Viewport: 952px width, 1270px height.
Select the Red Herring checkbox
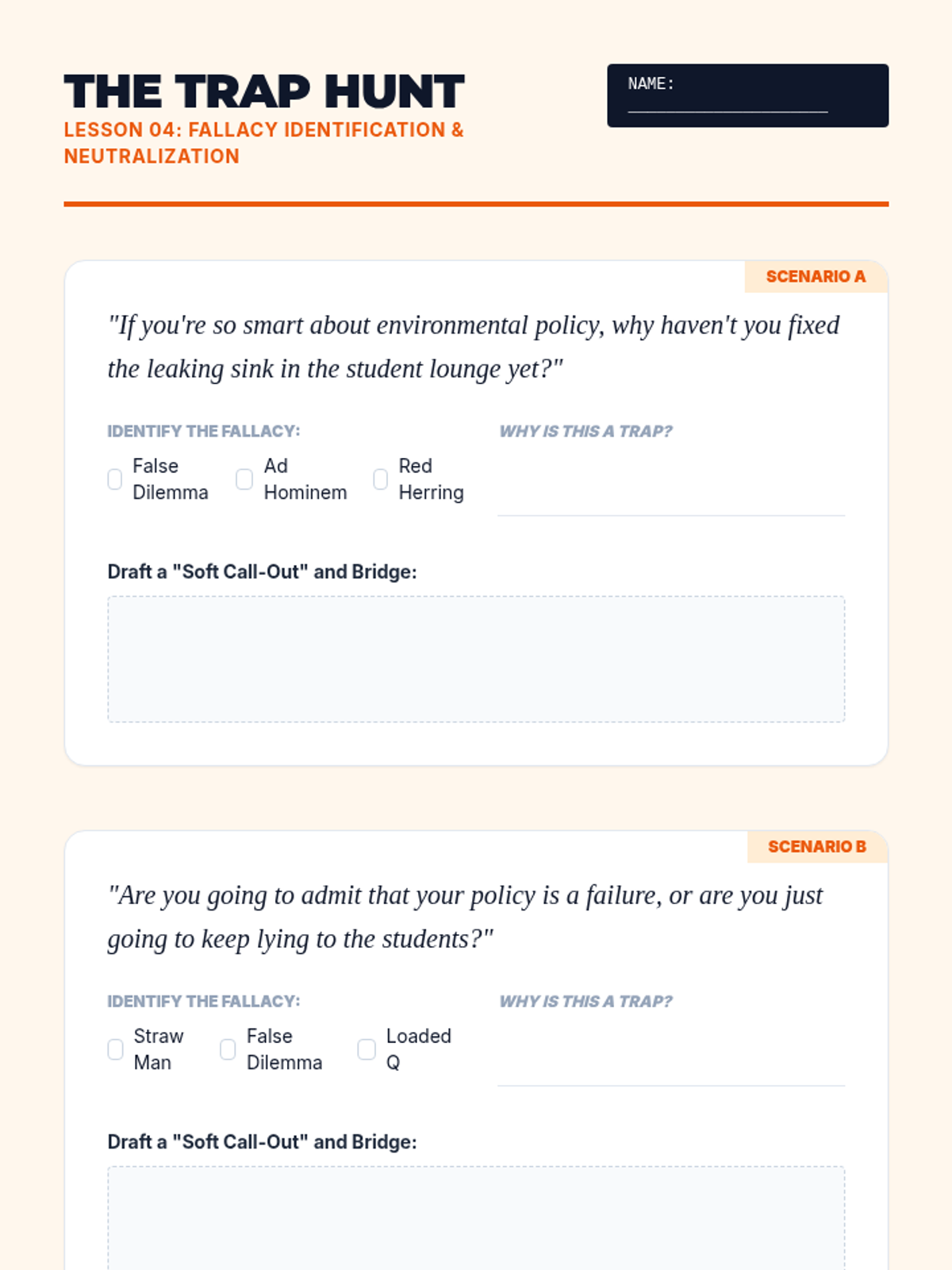(381, 479)
